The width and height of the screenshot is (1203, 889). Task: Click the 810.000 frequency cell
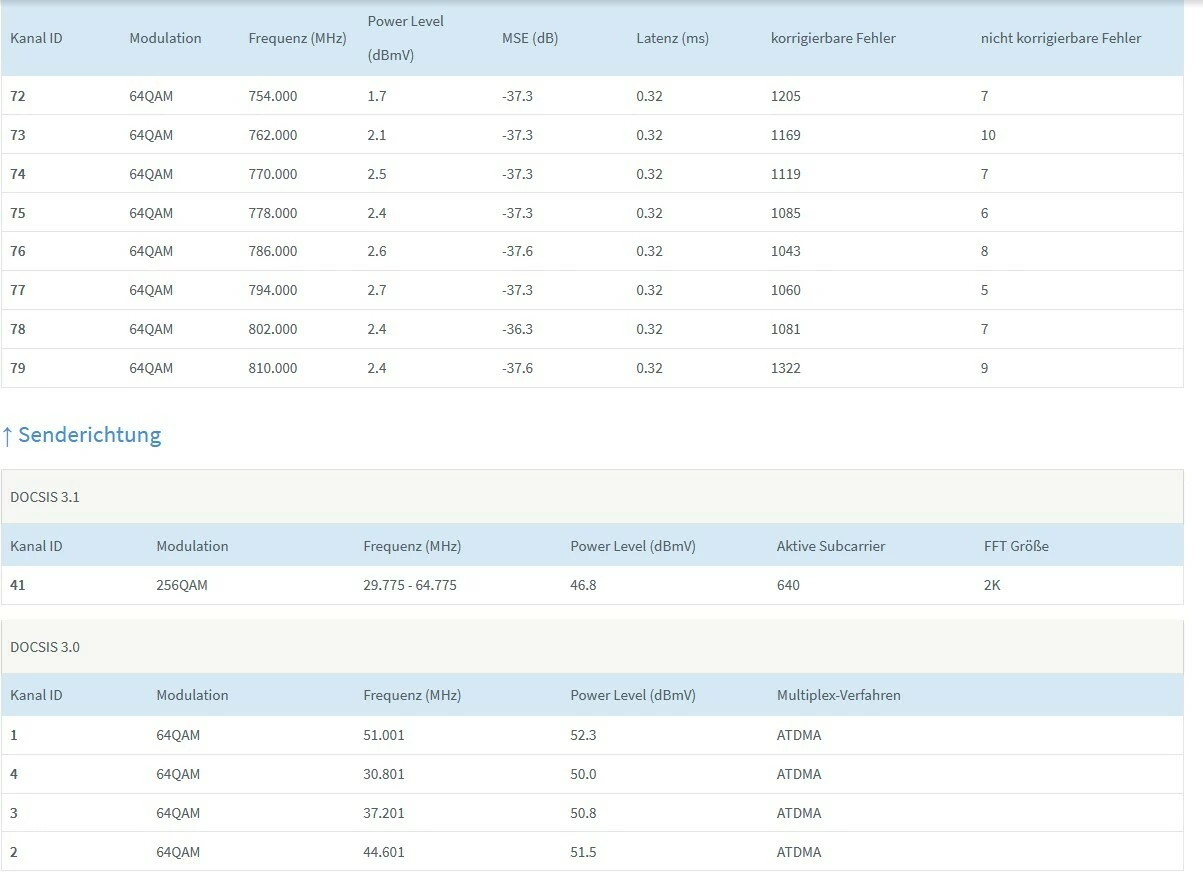(x=273, y=368)
